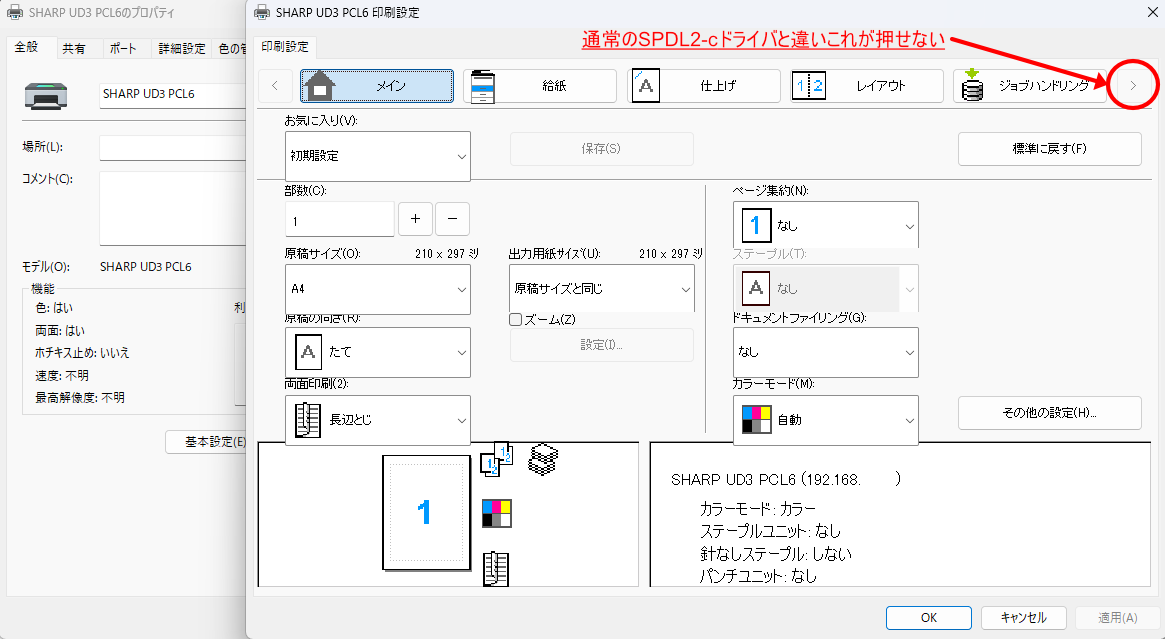
Task: Open the 出力用紙サイズ dropdown
Action: click(x=602, y=289)
